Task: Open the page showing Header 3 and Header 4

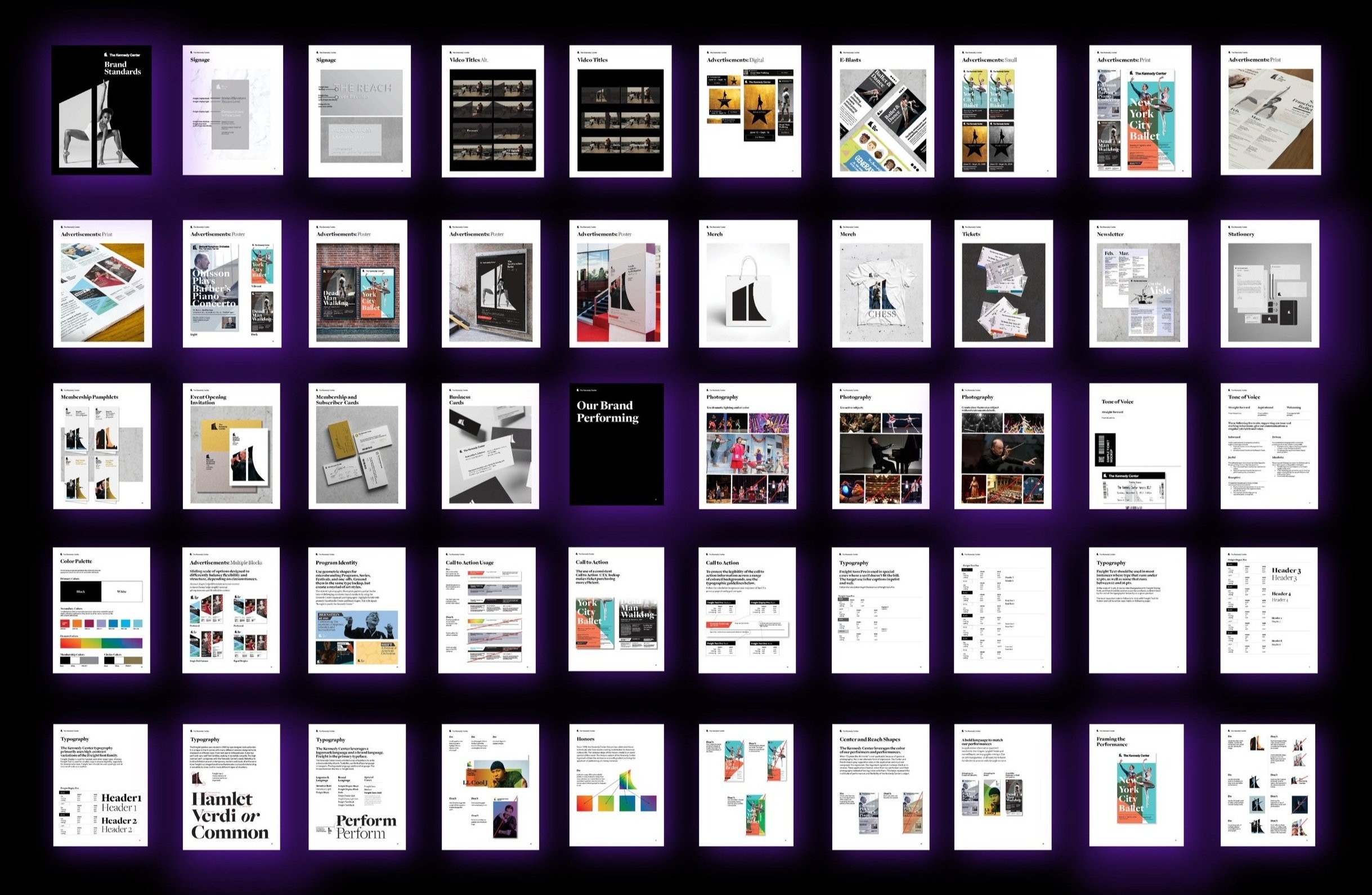Action: [1269, 610]
